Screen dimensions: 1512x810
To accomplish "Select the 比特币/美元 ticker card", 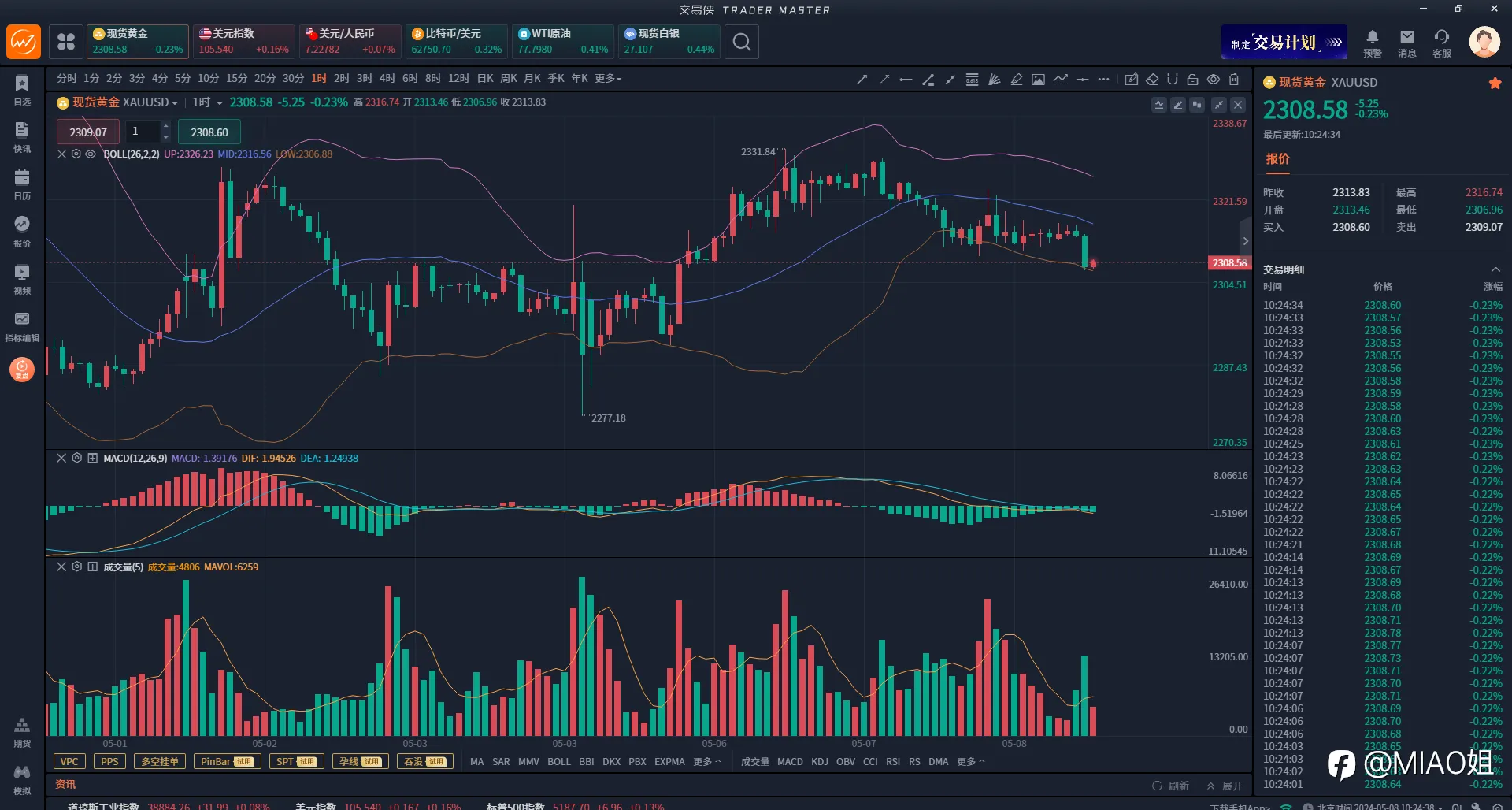I will 456,42.
